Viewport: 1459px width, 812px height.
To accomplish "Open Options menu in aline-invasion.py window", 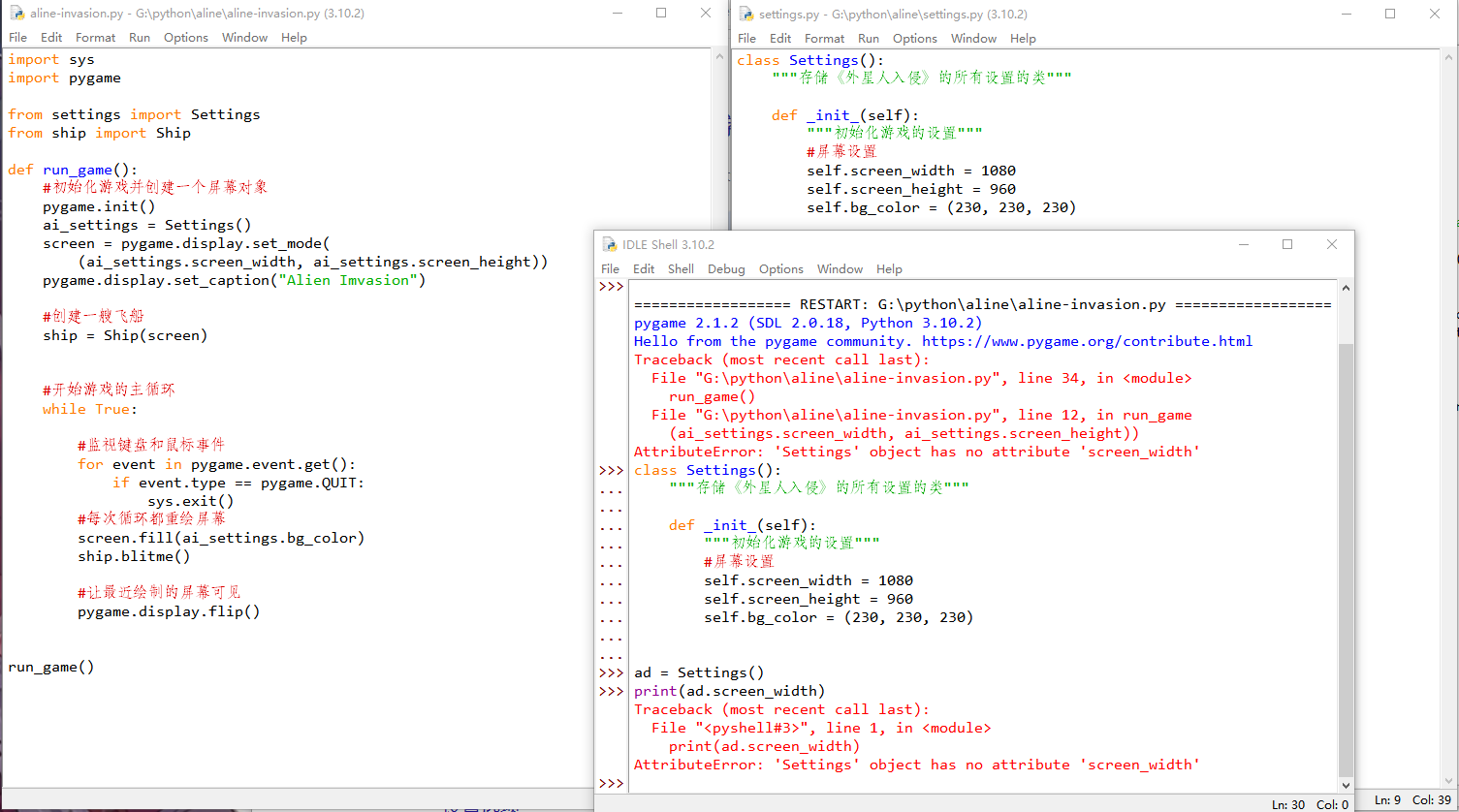I will (x=186, y=38).
